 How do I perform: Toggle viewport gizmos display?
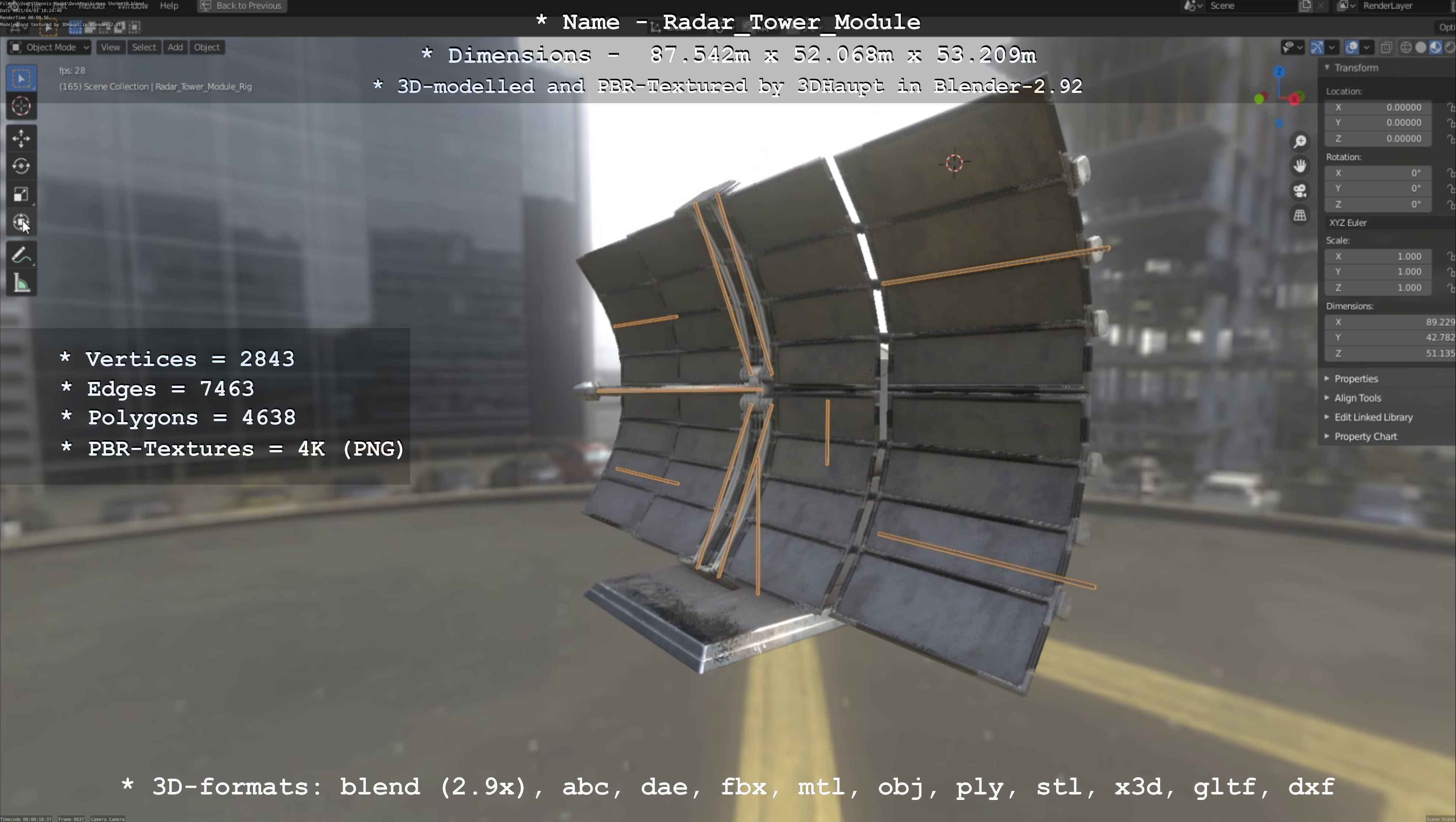[1317, 47]
